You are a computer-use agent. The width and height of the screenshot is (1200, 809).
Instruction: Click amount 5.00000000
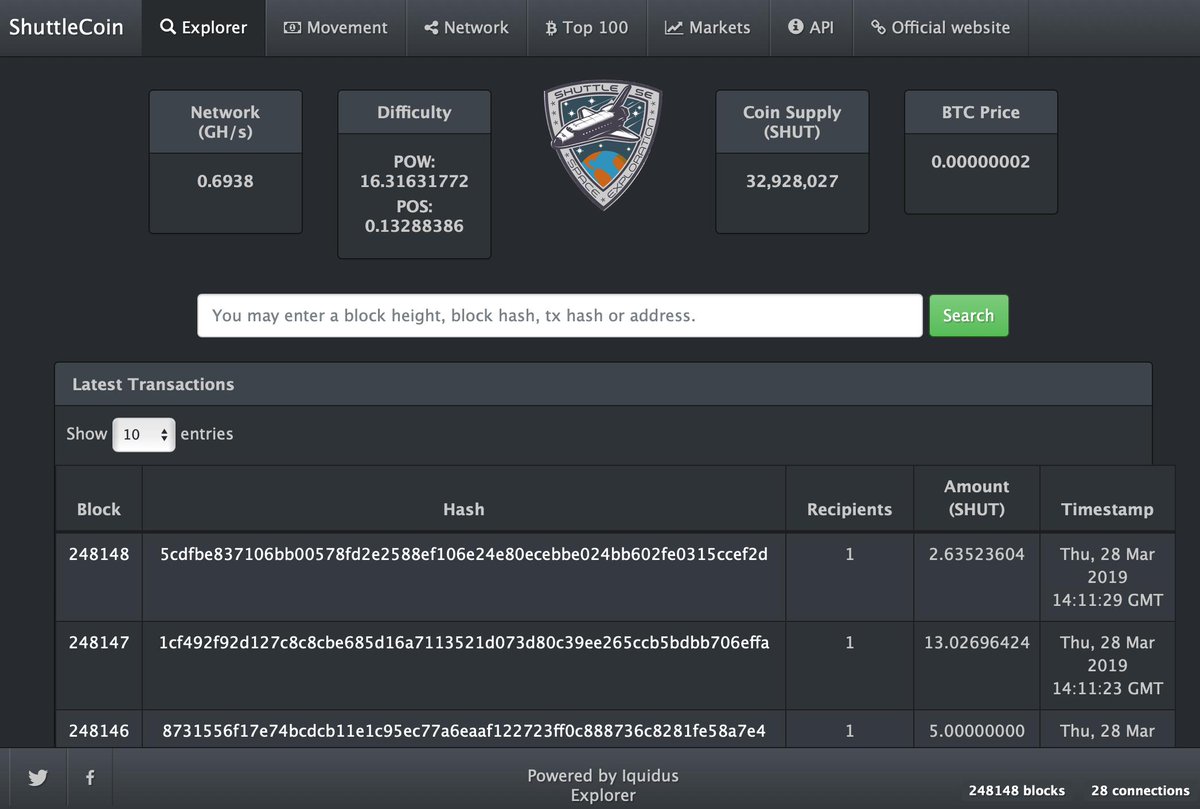coord(977,731)
